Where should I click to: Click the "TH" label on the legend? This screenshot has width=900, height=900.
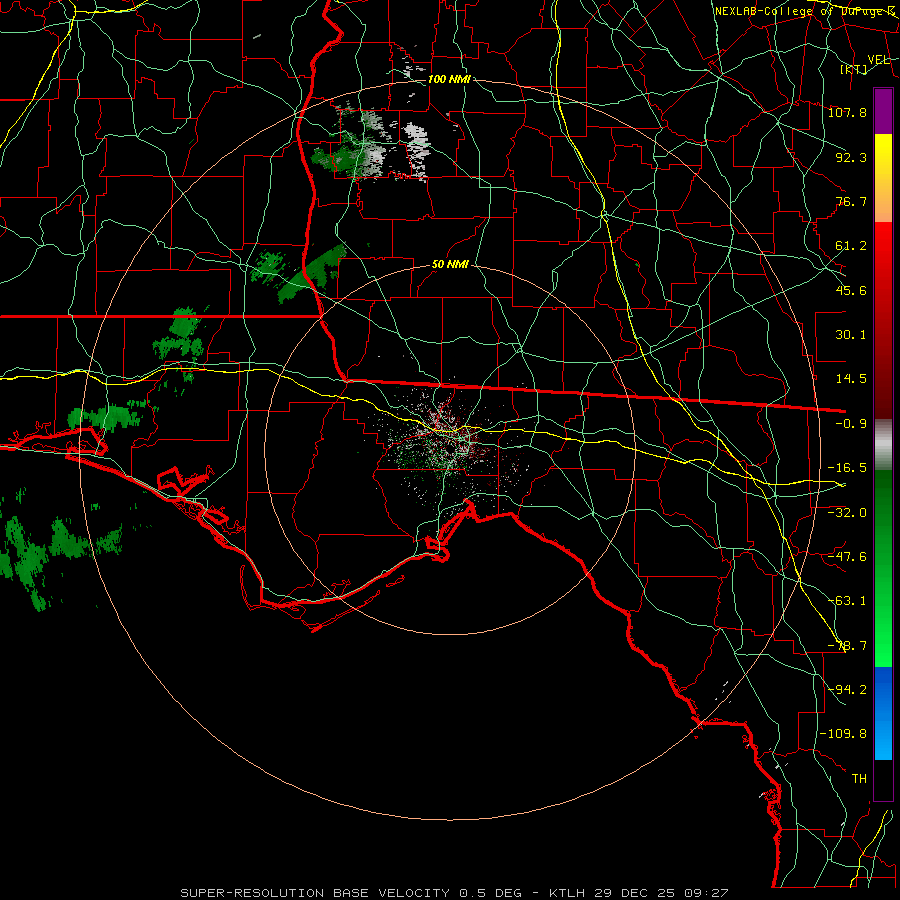point(859,778)
